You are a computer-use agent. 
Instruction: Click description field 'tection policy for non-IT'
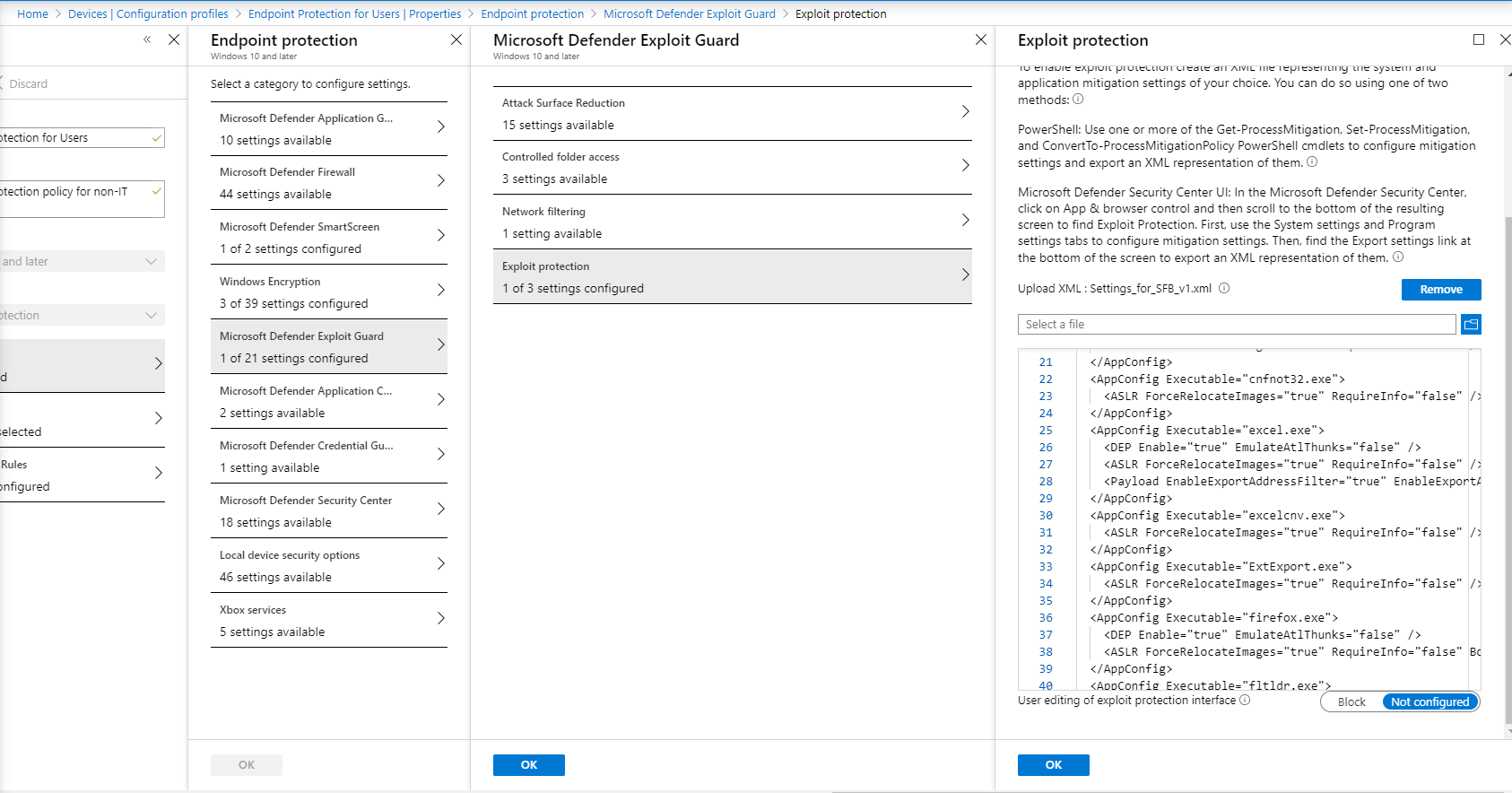coord(83,199)
